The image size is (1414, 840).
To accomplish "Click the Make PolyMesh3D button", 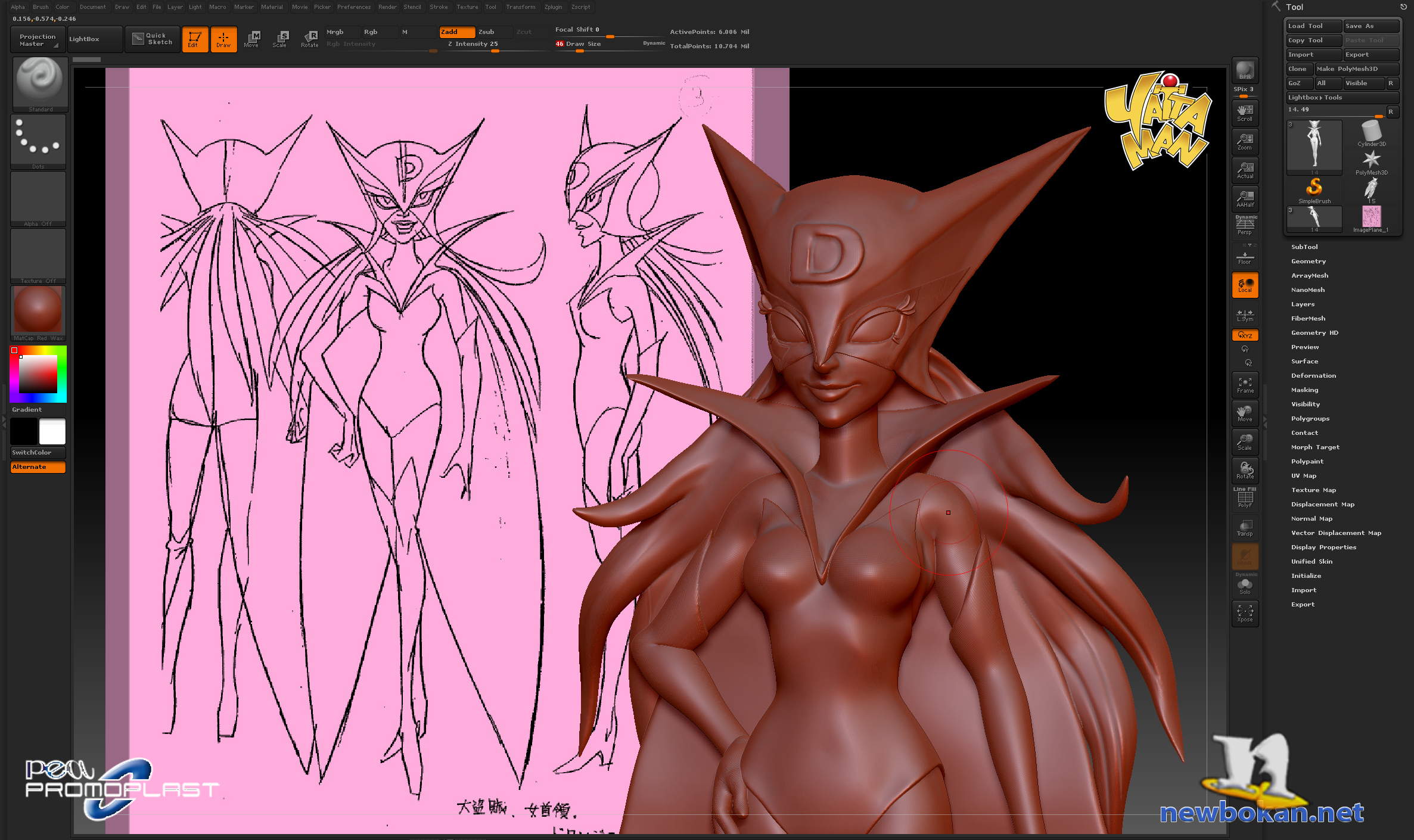I will point(1356,69).
